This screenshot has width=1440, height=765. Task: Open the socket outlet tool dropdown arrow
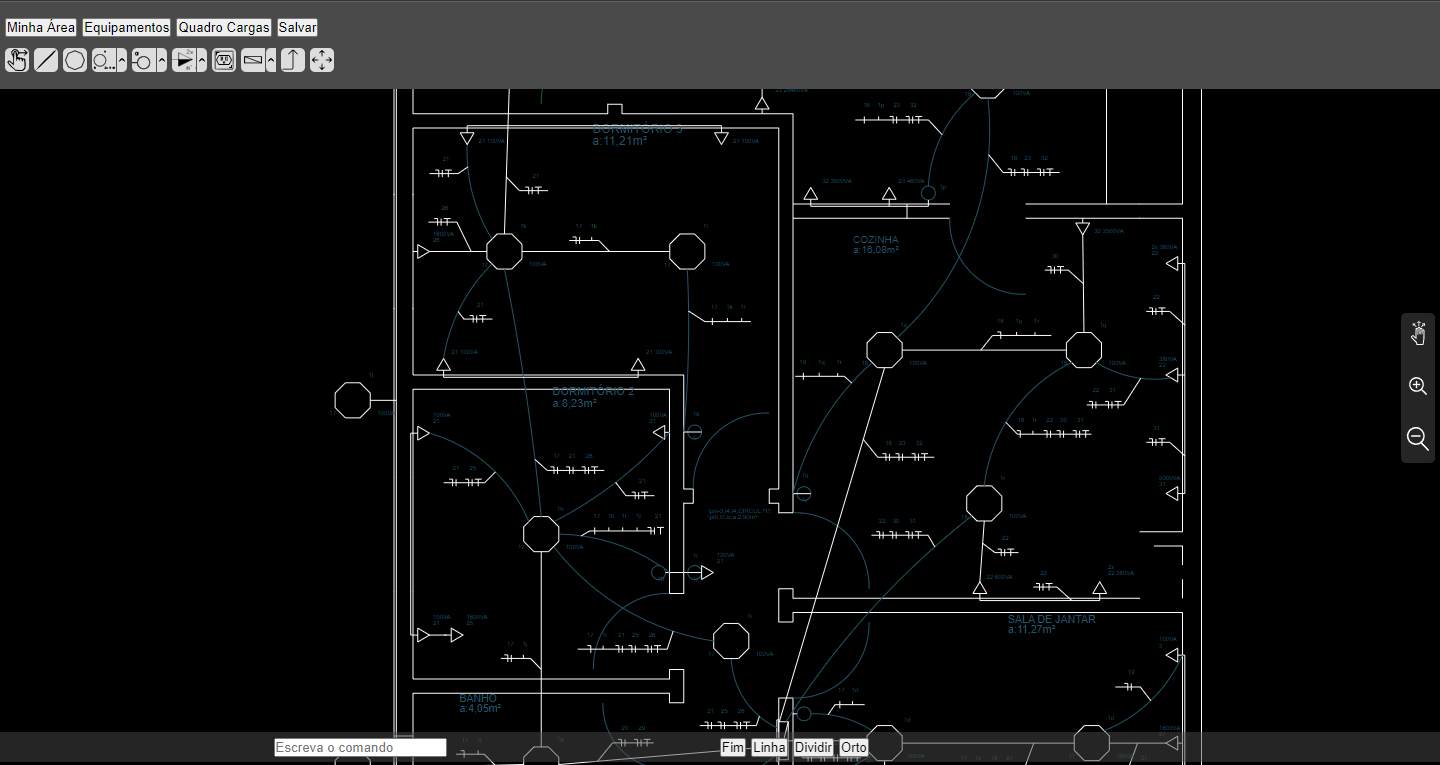click(x=202, y=61)
